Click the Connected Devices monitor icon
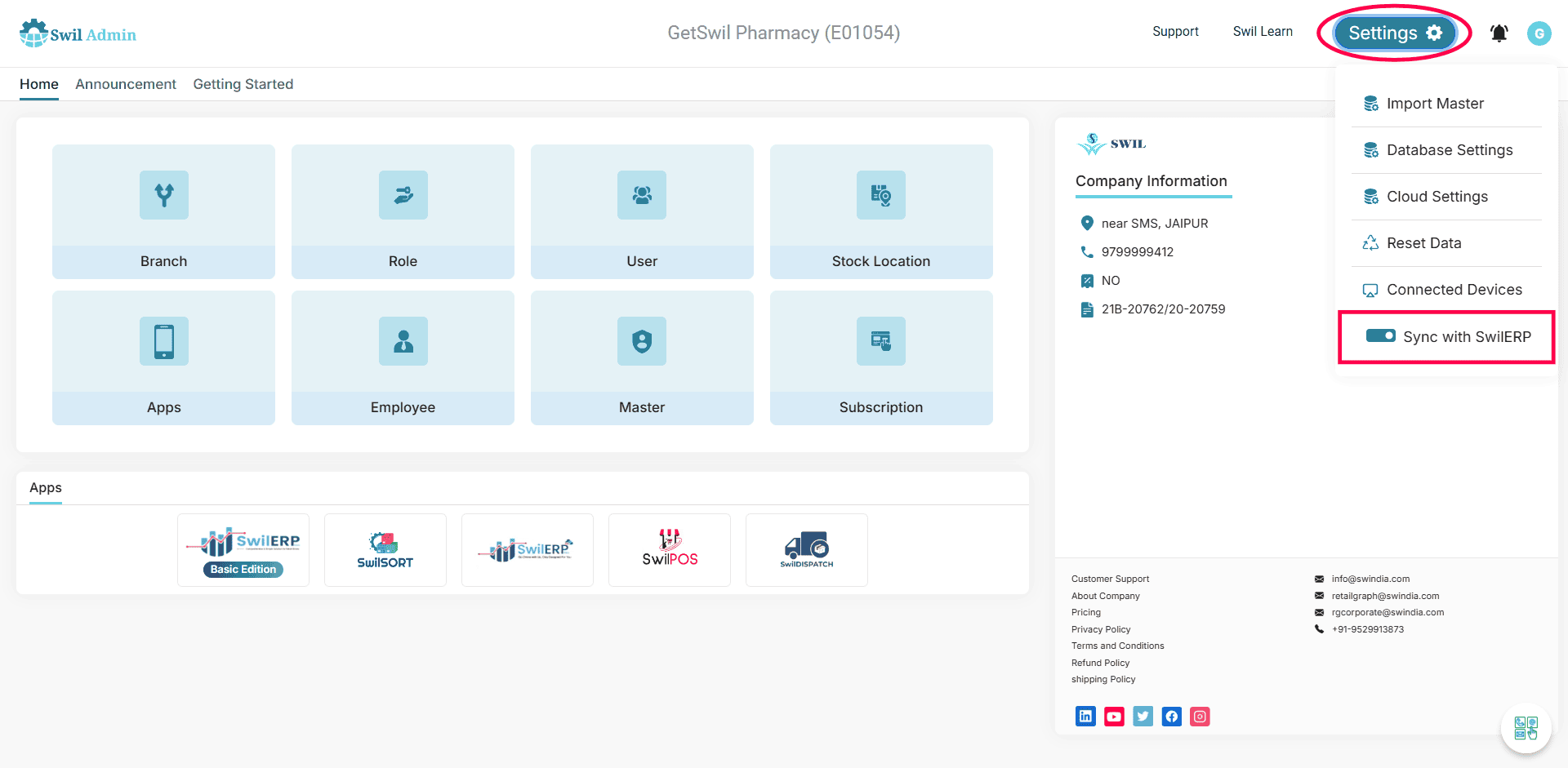Image resolution: width=1568 pixels, height=768 pixels. (x=1370, y=290)
